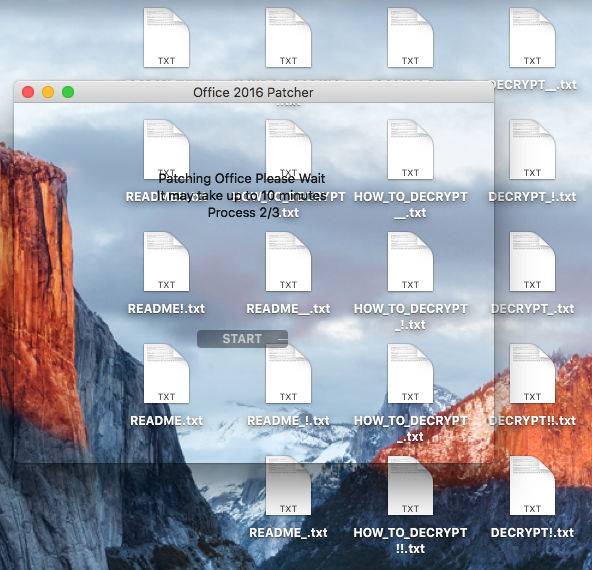Select the HOW_TO_DECRYPT__.txt file icon

pyautogui.click(x=410, y=150)
